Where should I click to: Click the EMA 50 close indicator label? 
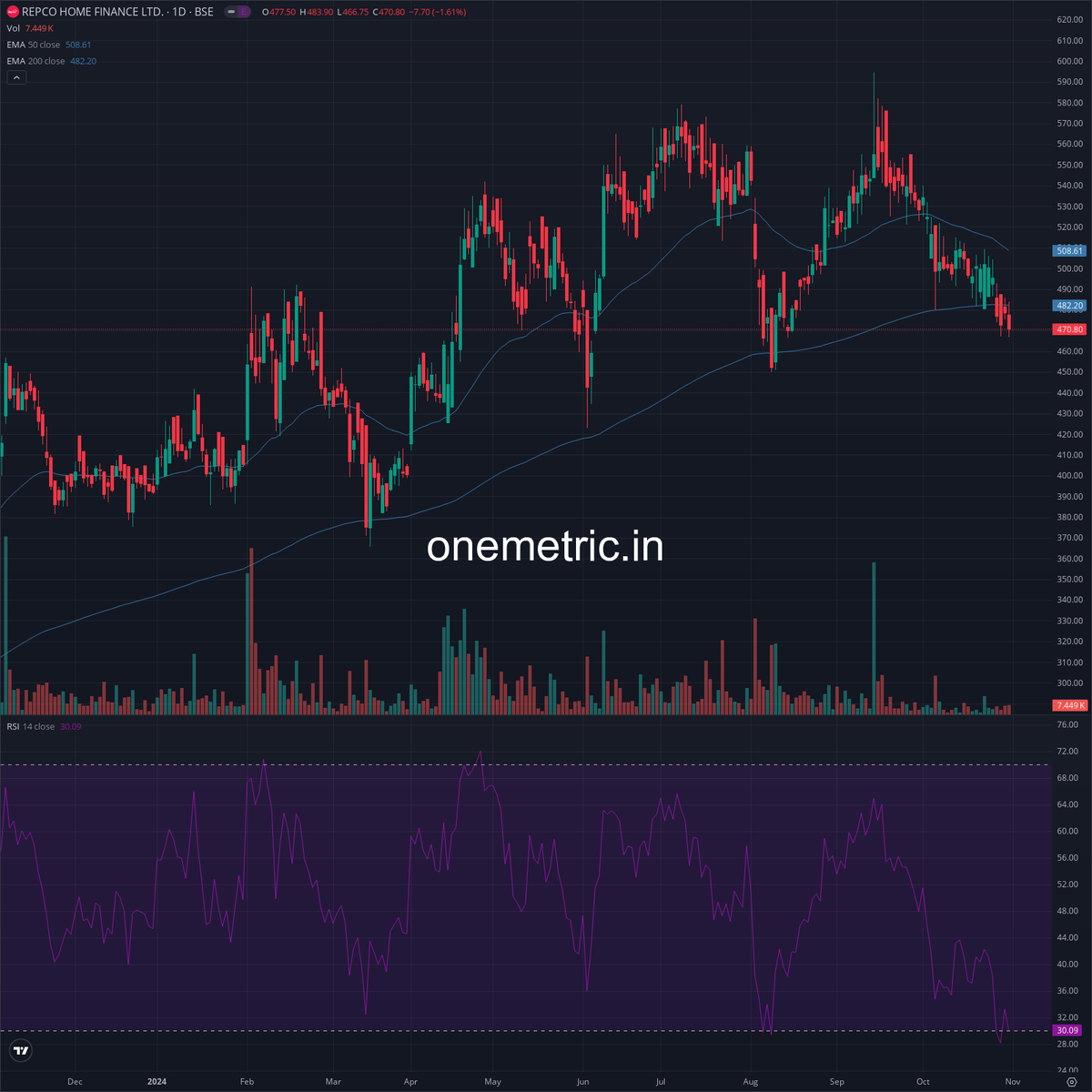[x=35, y=44]
